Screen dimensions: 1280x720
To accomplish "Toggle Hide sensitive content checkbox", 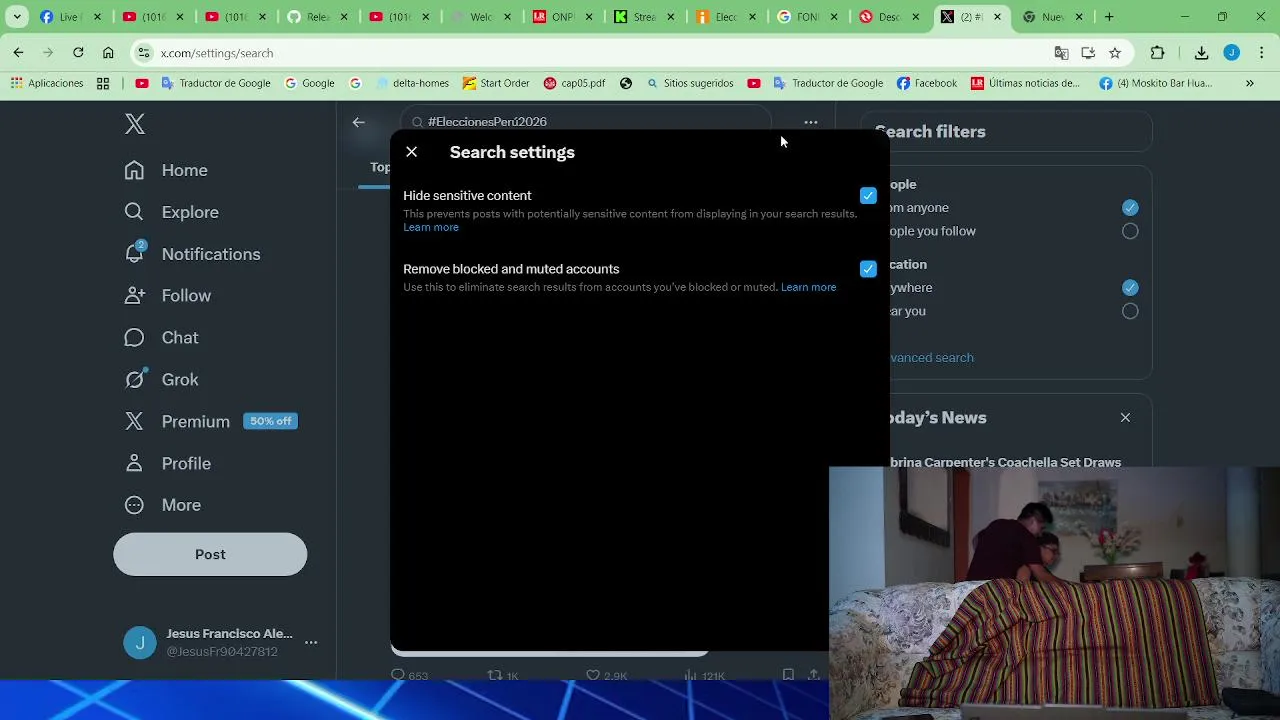I will tap(868, 196).
